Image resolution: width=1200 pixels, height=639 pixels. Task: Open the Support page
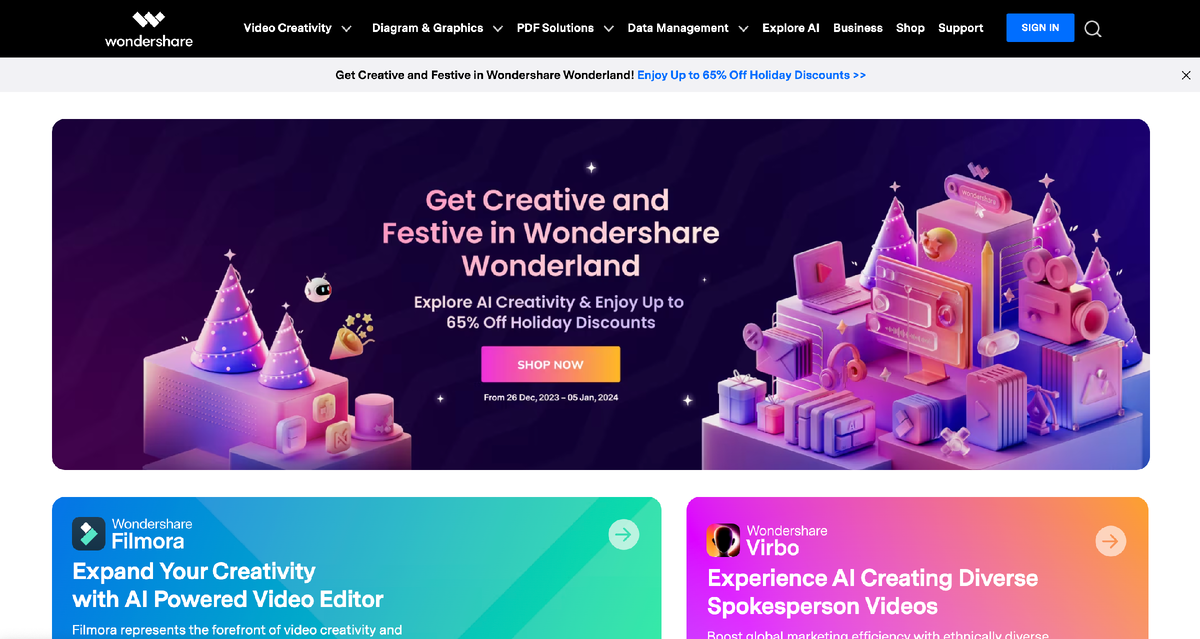(x=961, y=28)
